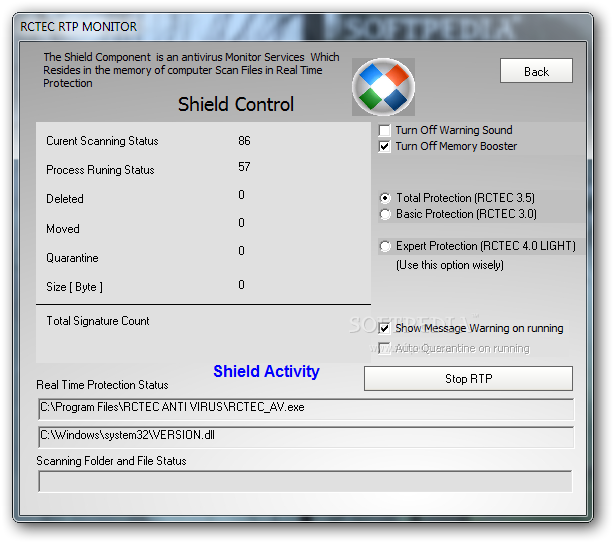Click the Shield Activity heading

266,371
